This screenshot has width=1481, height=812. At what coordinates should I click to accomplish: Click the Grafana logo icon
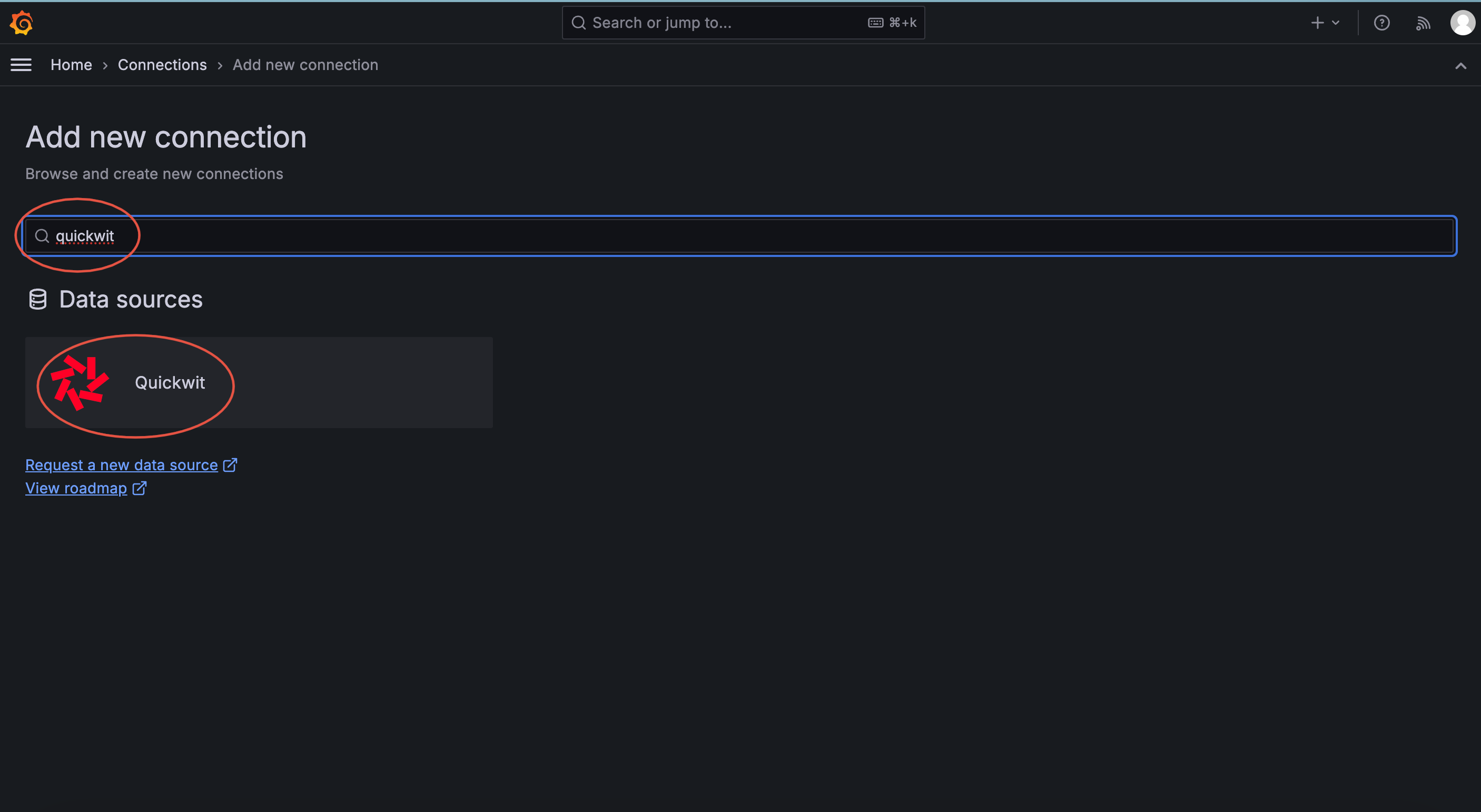coord(22,23)
